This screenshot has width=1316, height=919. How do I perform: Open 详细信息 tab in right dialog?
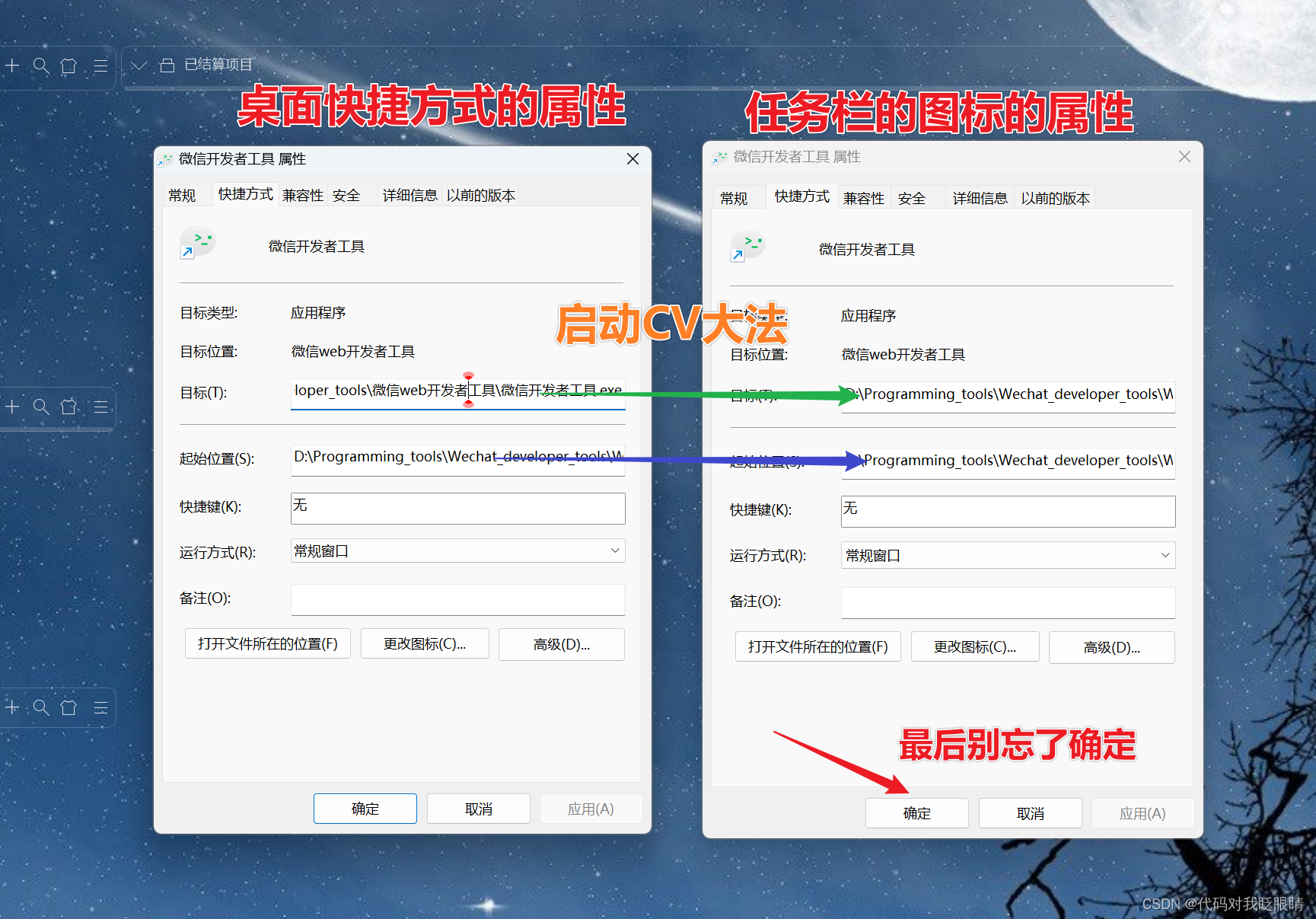pos(980,199)
